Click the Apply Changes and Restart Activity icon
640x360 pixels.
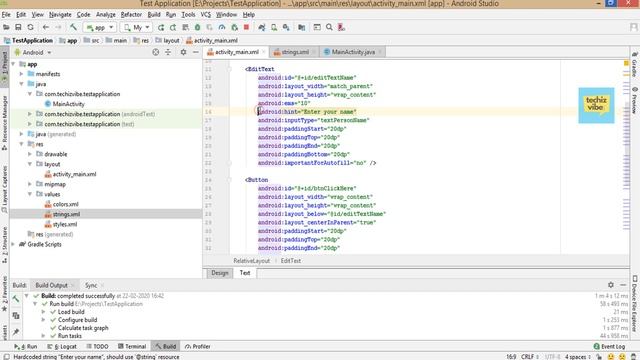point(173,27)
